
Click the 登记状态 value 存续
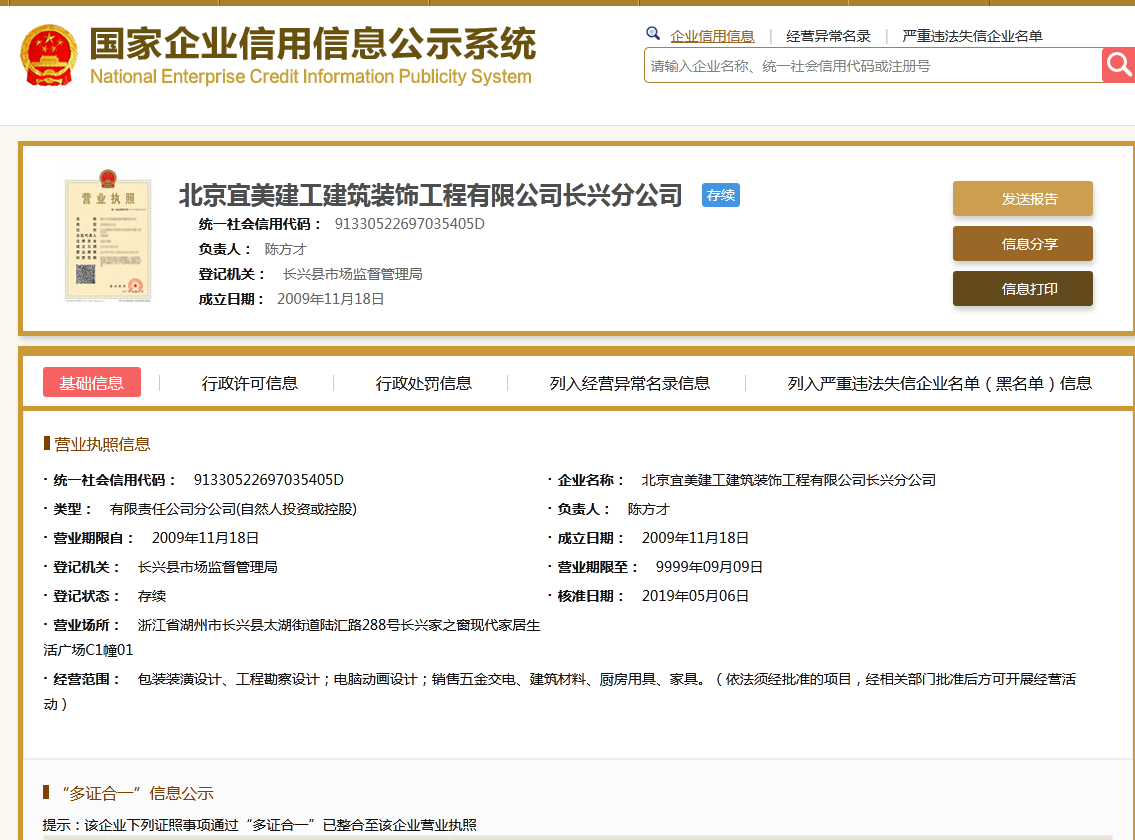tap(152, 596)
